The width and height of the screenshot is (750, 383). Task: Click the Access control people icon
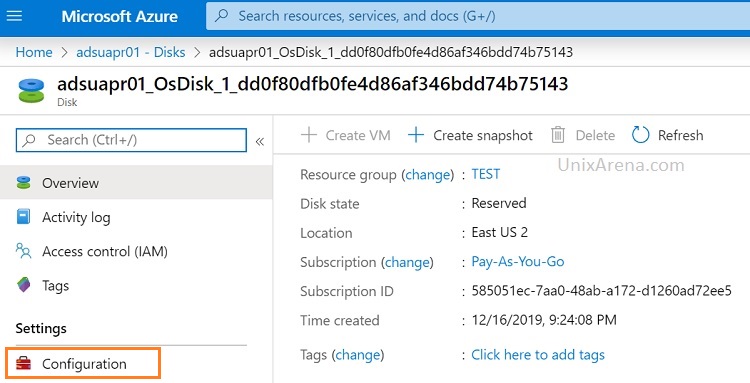[23, 251]
